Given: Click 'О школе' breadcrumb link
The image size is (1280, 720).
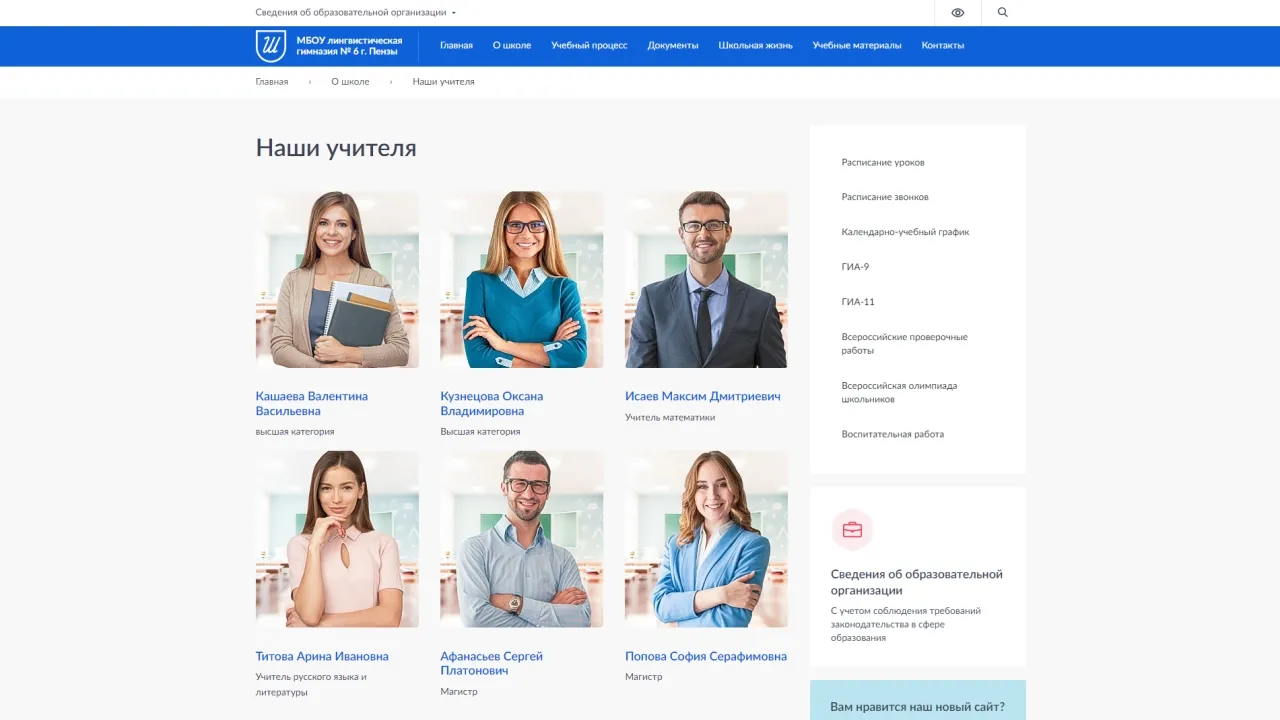Looking at the screenshot, I should (x=350, y=82).
